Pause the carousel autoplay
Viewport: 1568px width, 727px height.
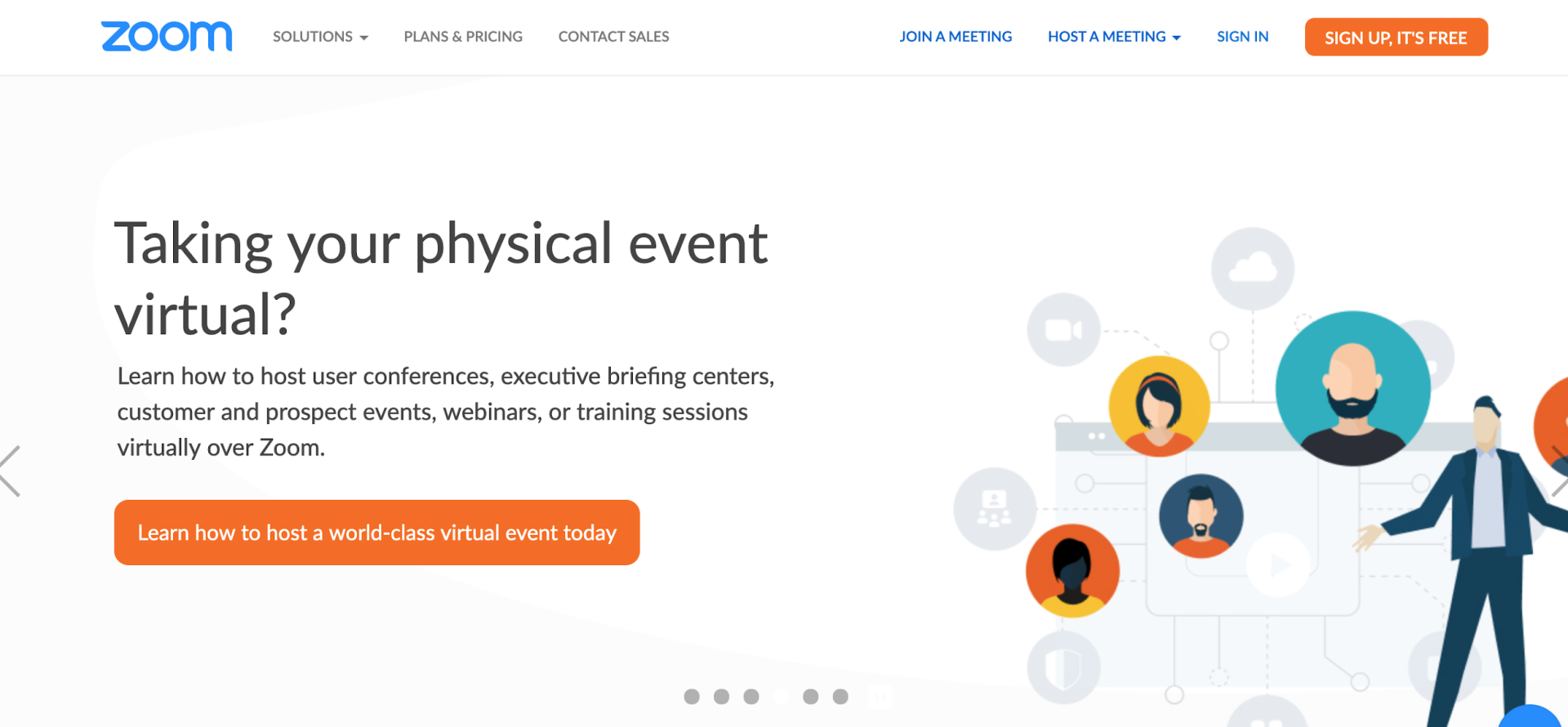coord(879,697)
